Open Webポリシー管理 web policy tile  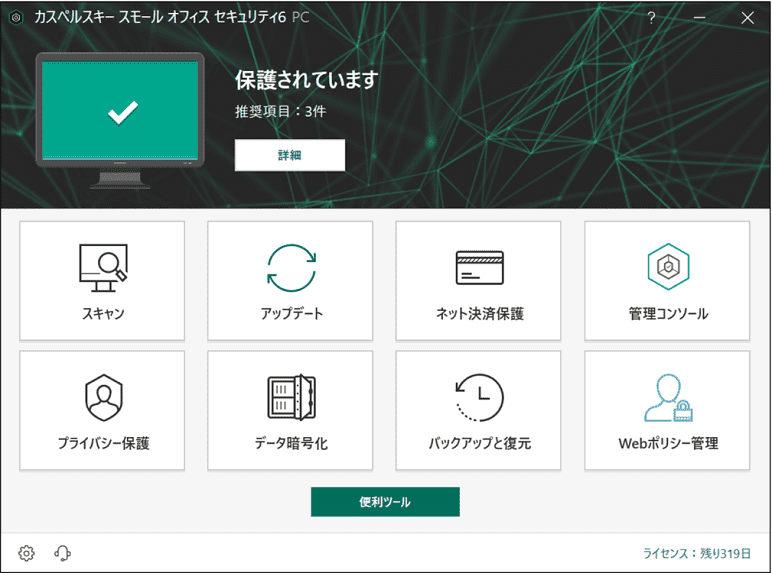[x=667, y=411]
